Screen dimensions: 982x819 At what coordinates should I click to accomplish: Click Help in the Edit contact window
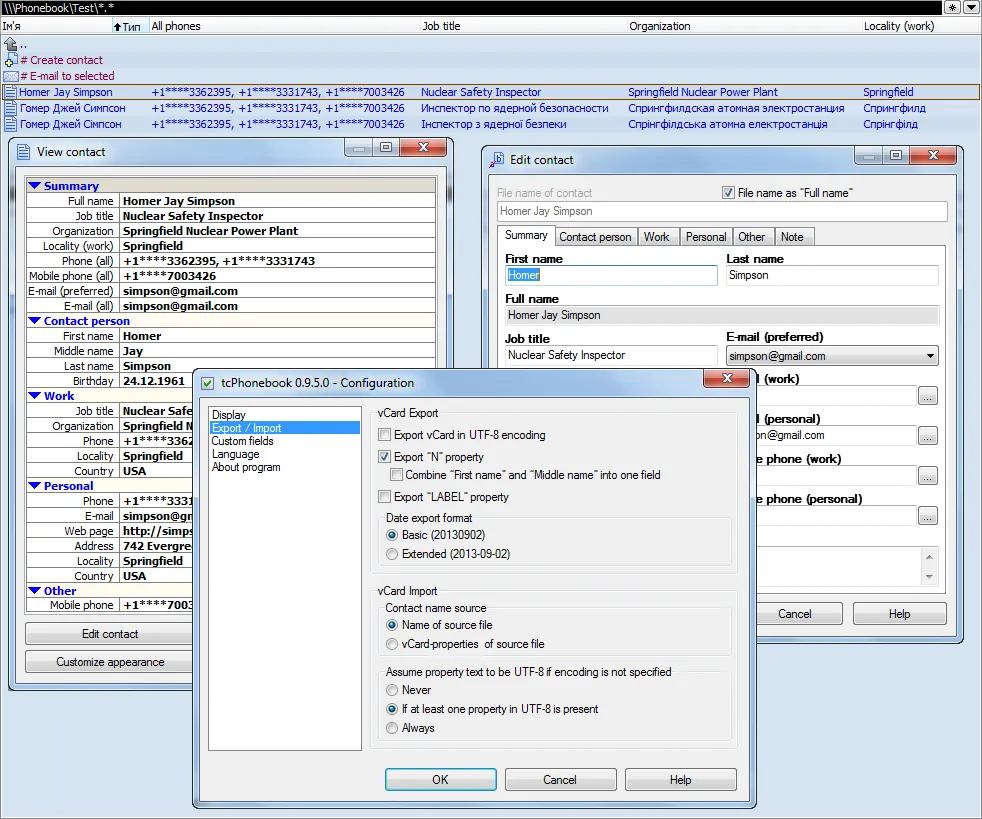pos(899,614)
